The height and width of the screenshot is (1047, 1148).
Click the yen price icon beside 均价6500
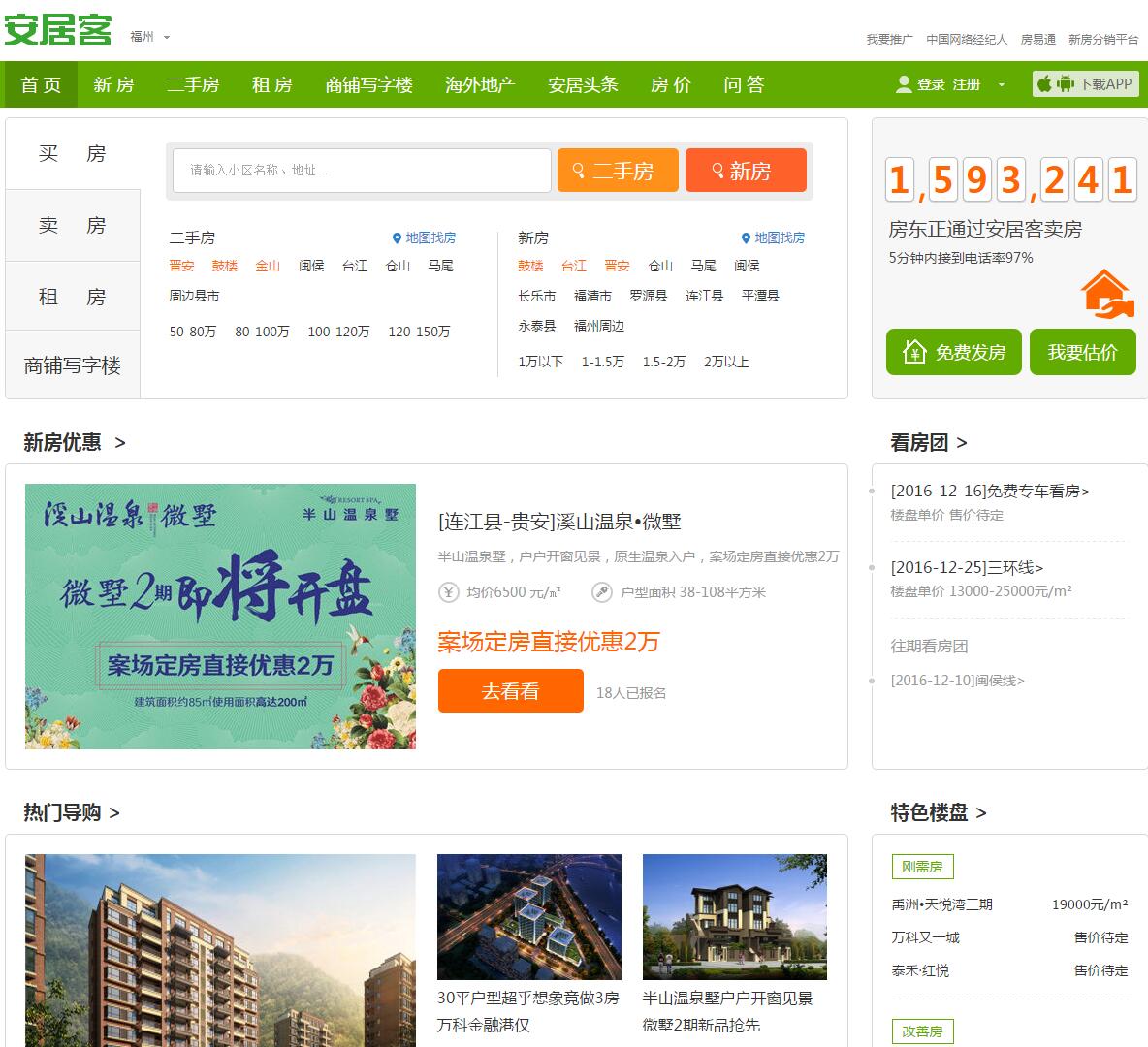[x=448, y=592]
